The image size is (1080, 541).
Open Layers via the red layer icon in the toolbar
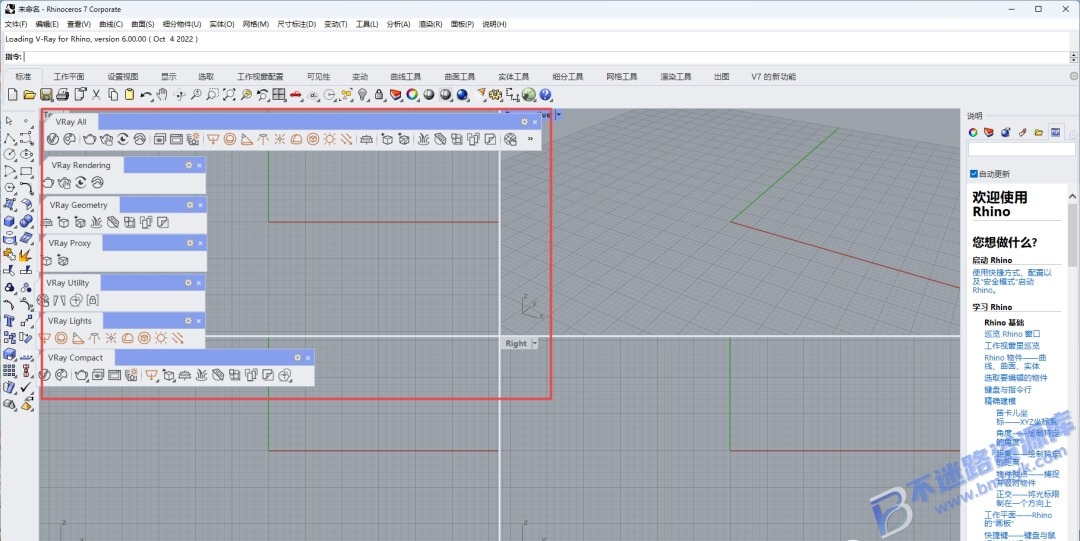395,94
